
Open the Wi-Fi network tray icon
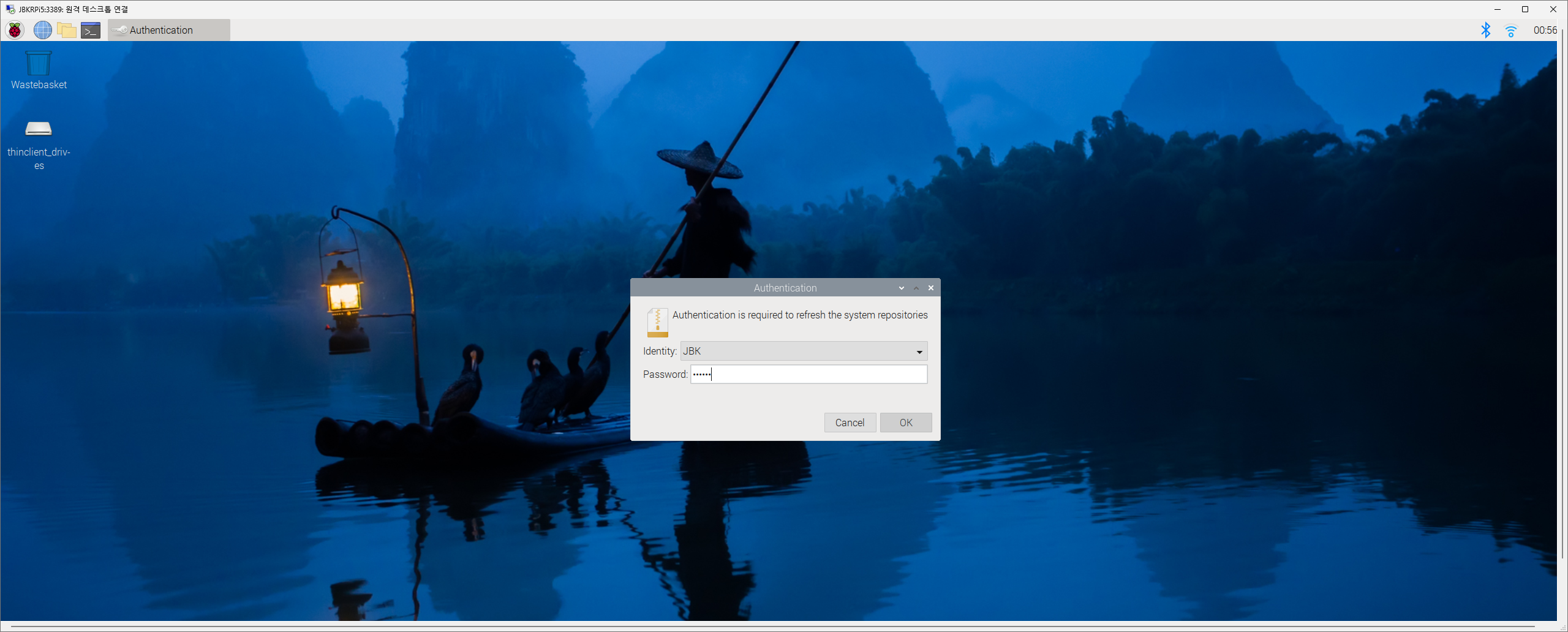click(x=1510, y=31)
